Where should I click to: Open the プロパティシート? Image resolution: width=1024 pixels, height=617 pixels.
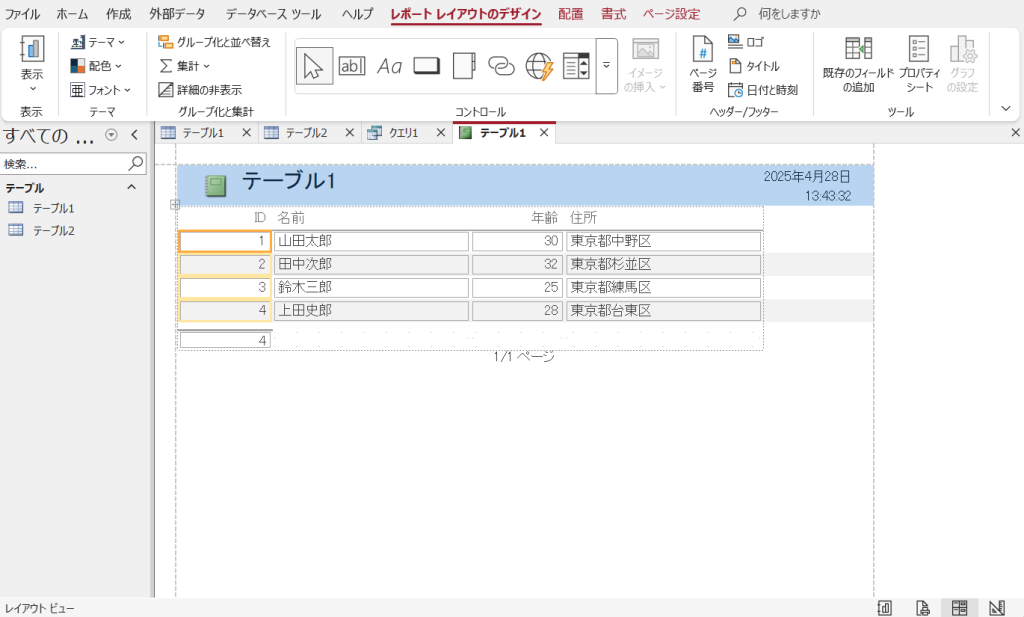pos(920,65)
